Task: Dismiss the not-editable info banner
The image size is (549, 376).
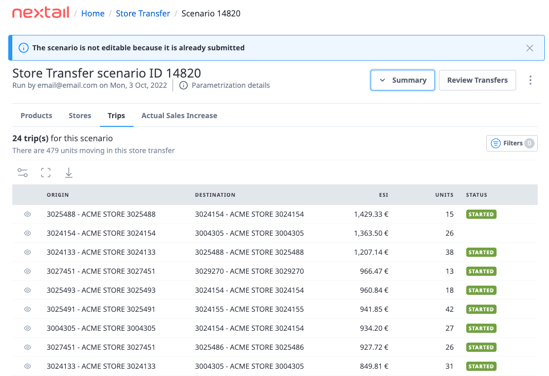Action: [x=529, y=48]
